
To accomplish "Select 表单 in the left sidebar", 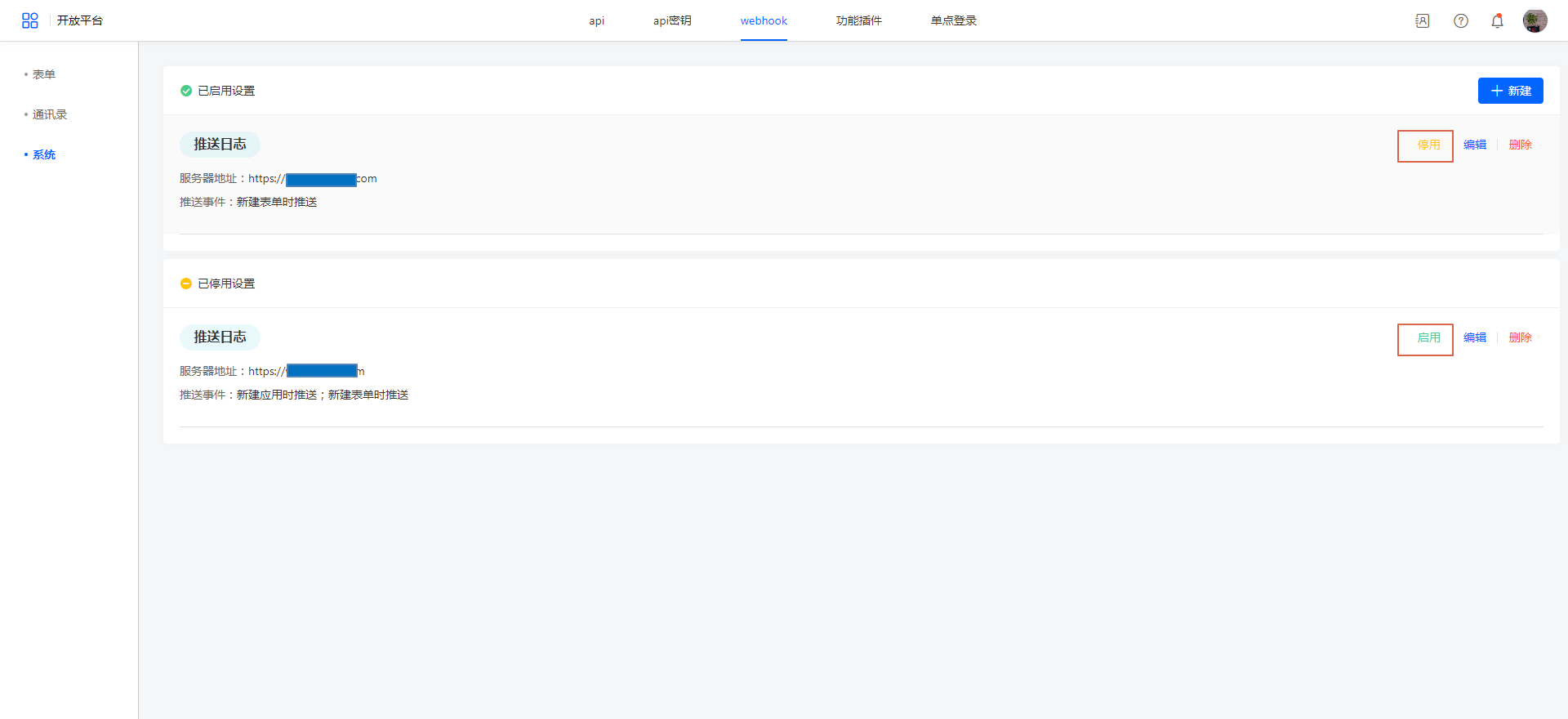I will [44, 74].
